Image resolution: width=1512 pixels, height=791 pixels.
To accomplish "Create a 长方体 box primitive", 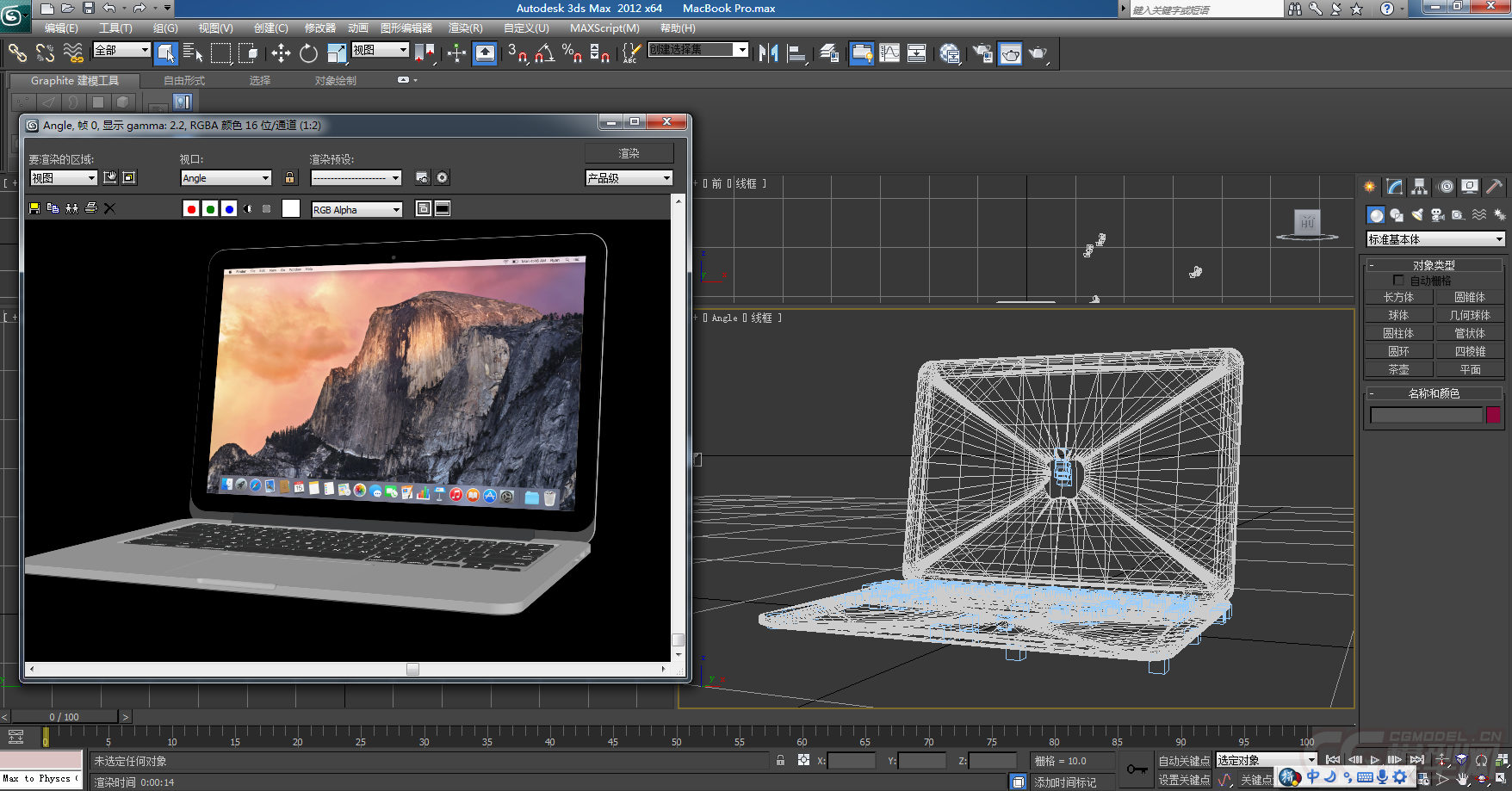I will [1398, 297].
